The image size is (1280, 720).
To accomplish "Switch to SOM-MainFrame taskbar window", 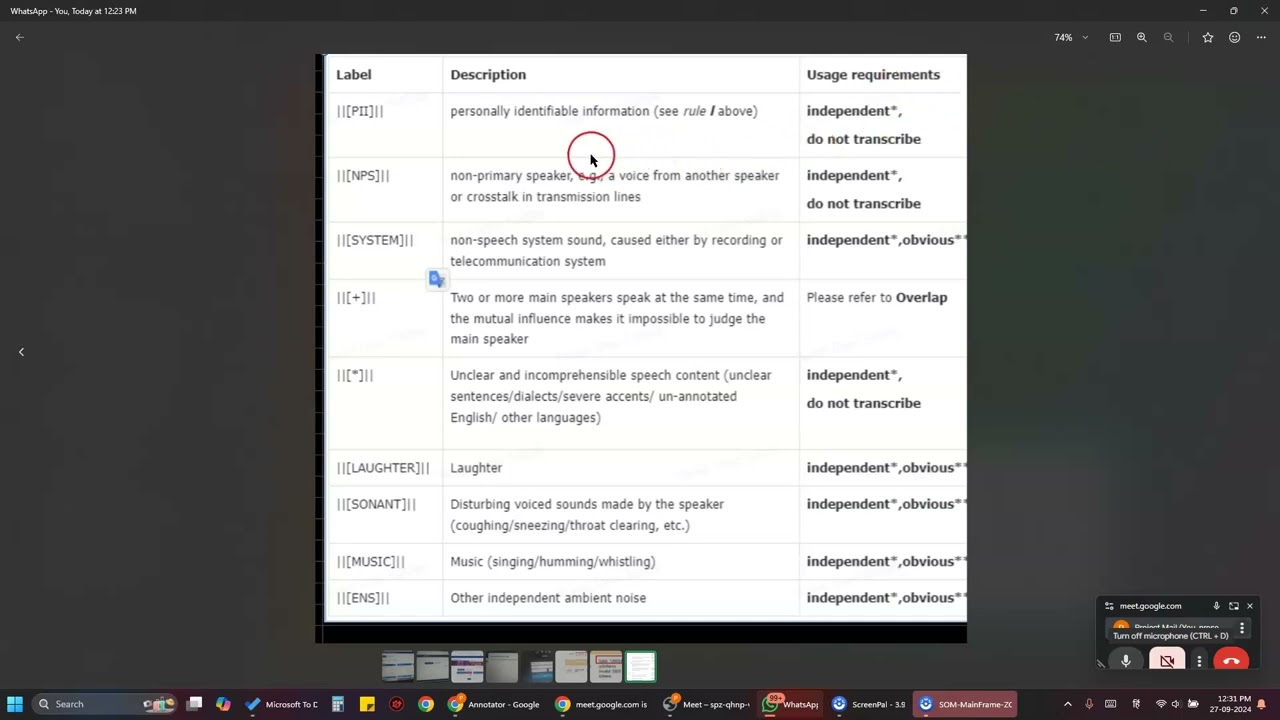I will tap(965, 704).
